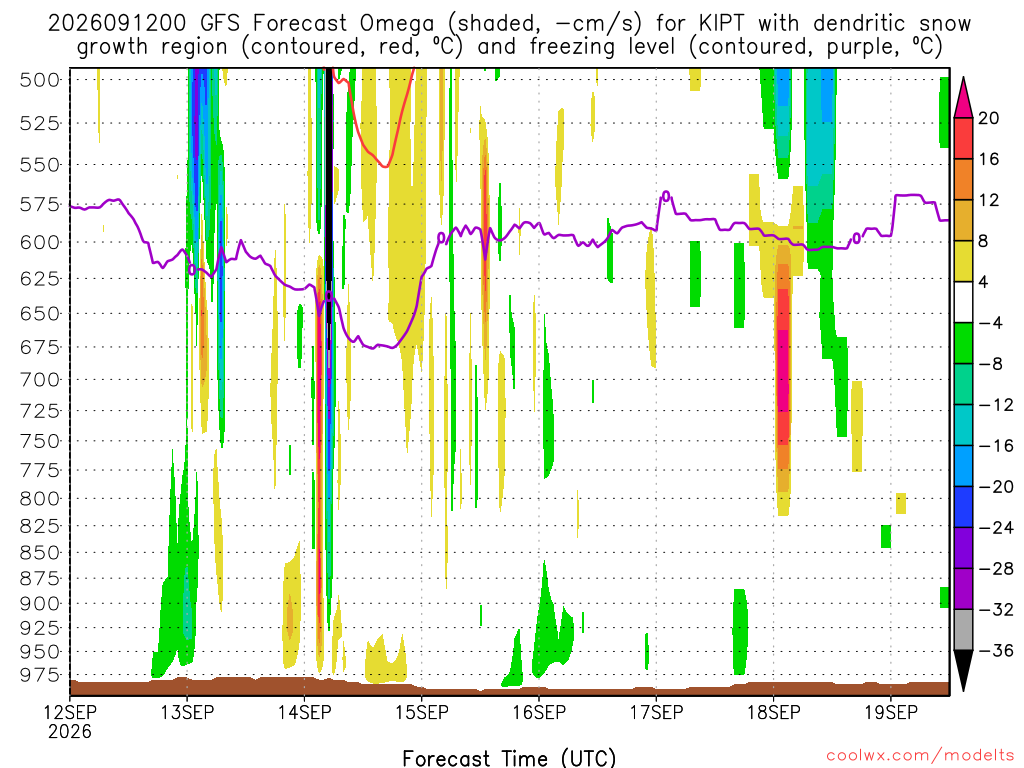
Task: Click the 18SEP time axis label
Action: point(774,712)
